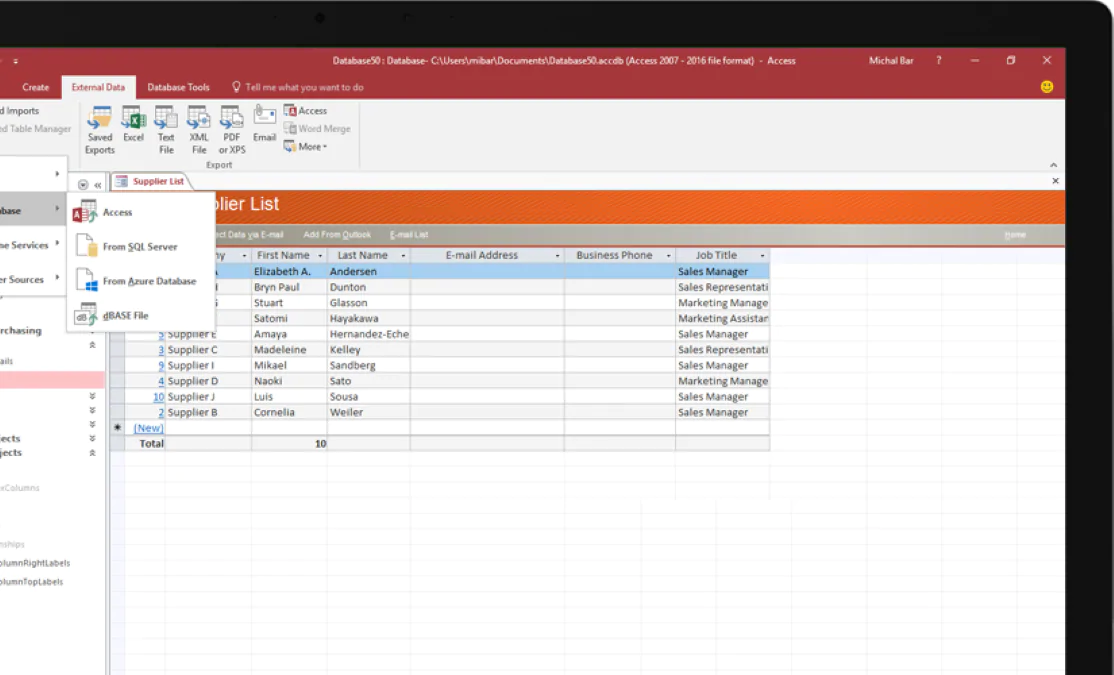The image size is (1114, 675).
Task: Expand the Job Title column filter arrow
Action: 762,256
